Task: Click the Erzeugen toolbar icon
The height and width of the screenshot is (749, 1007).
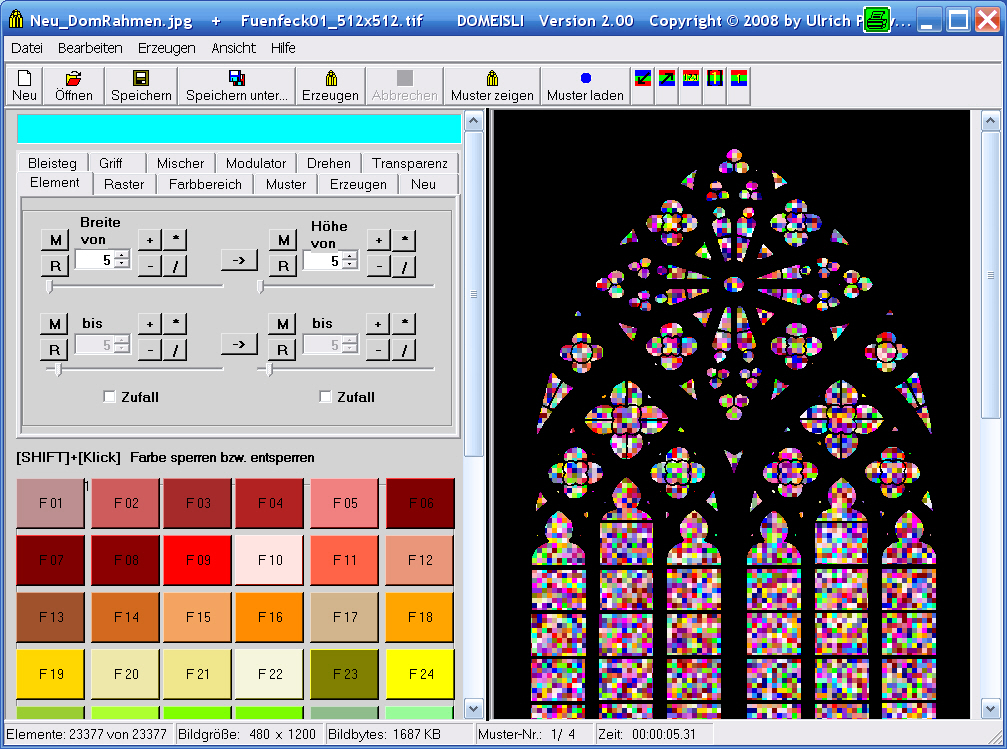Action: pyautogui.click(x=330, y=78)
